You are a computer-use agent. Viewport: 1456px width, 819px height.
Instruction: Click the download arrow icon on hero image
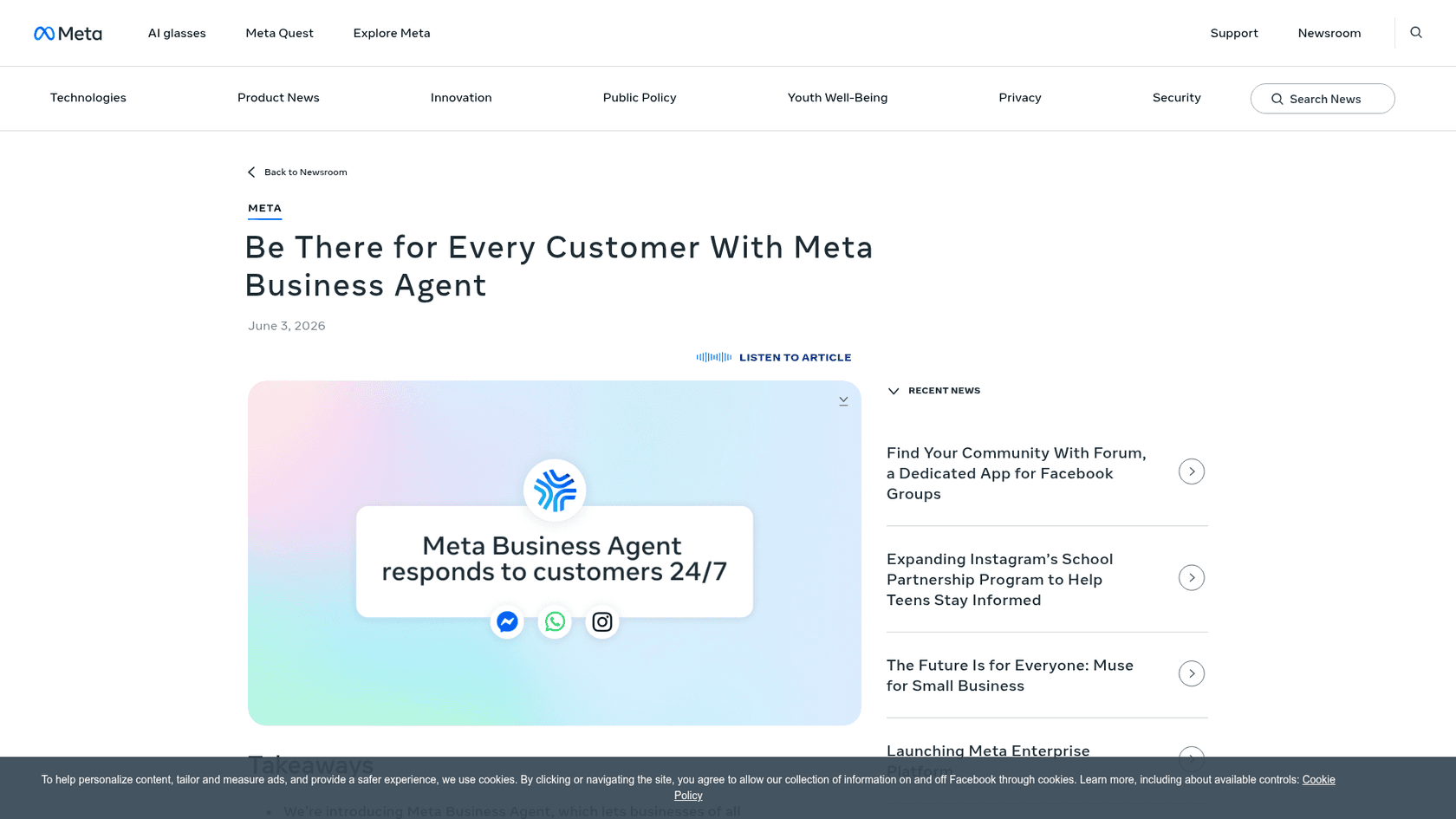(843, 401)
